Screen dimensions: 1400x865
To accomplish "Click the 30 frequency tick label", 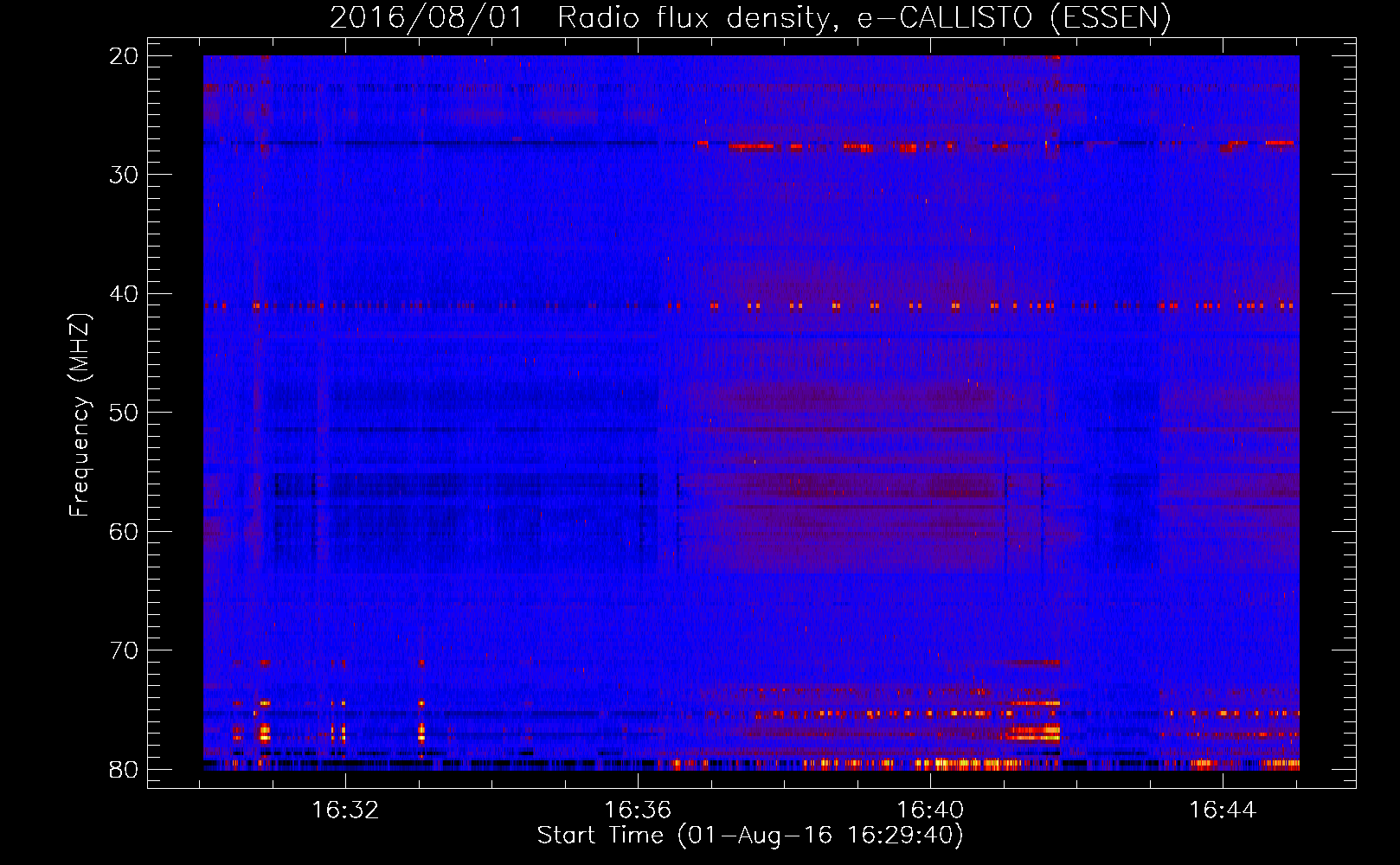I will pos(124,175).
